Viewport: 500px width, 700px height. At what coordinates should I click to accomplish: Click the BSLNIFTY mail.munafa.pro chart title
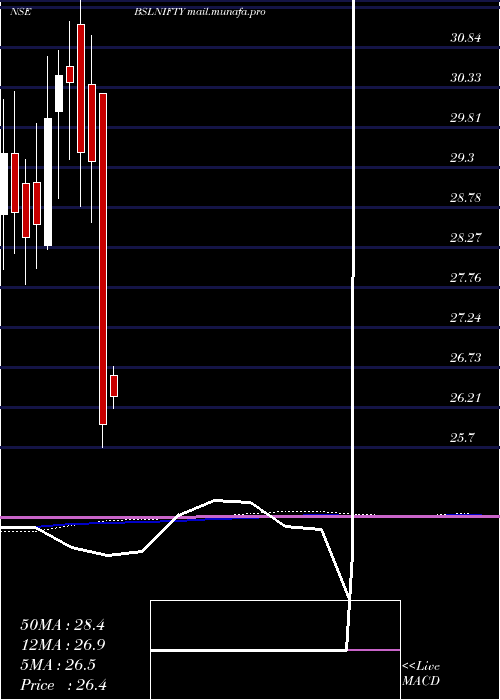(x=200, y=12)
